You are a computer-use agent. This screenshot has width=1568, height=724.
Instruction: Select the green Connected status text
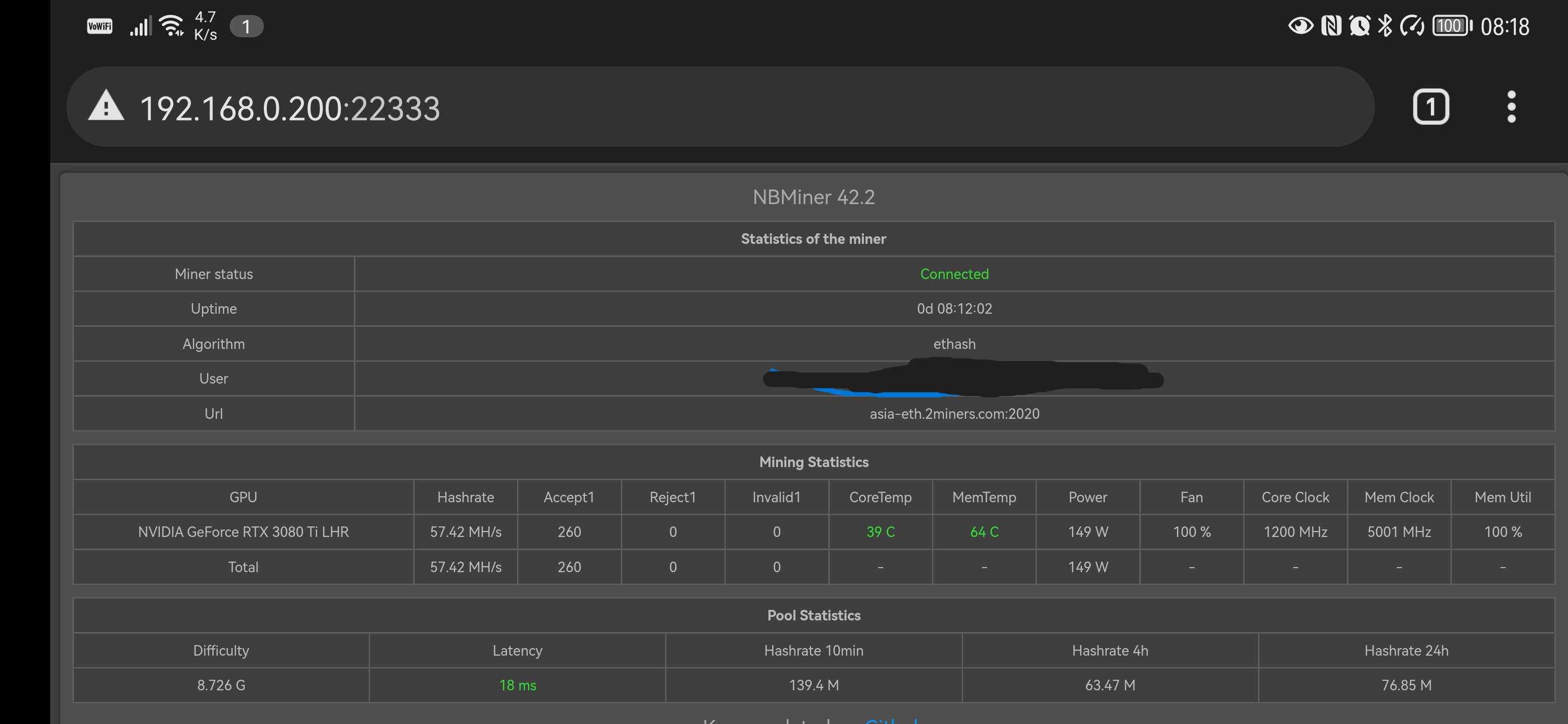[954, 274]
